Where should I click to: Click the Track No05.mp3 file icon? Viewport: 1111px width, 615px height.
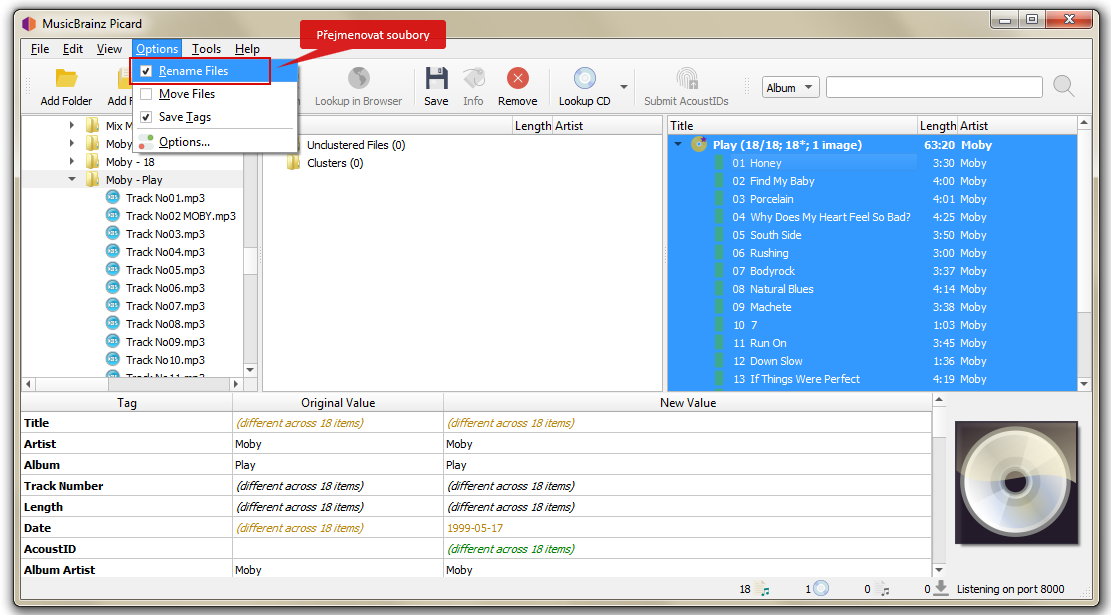tap(113, 269)
